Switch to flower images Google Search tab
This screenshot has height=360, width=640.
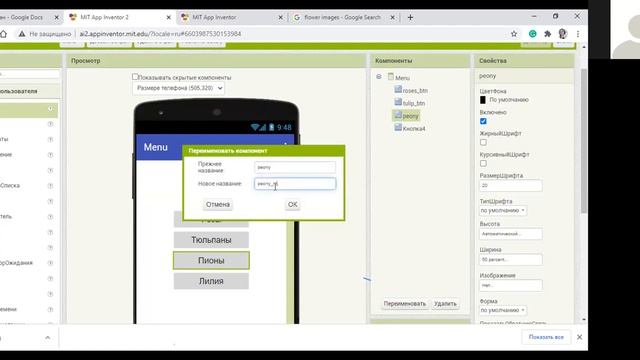tap(342, 17)
